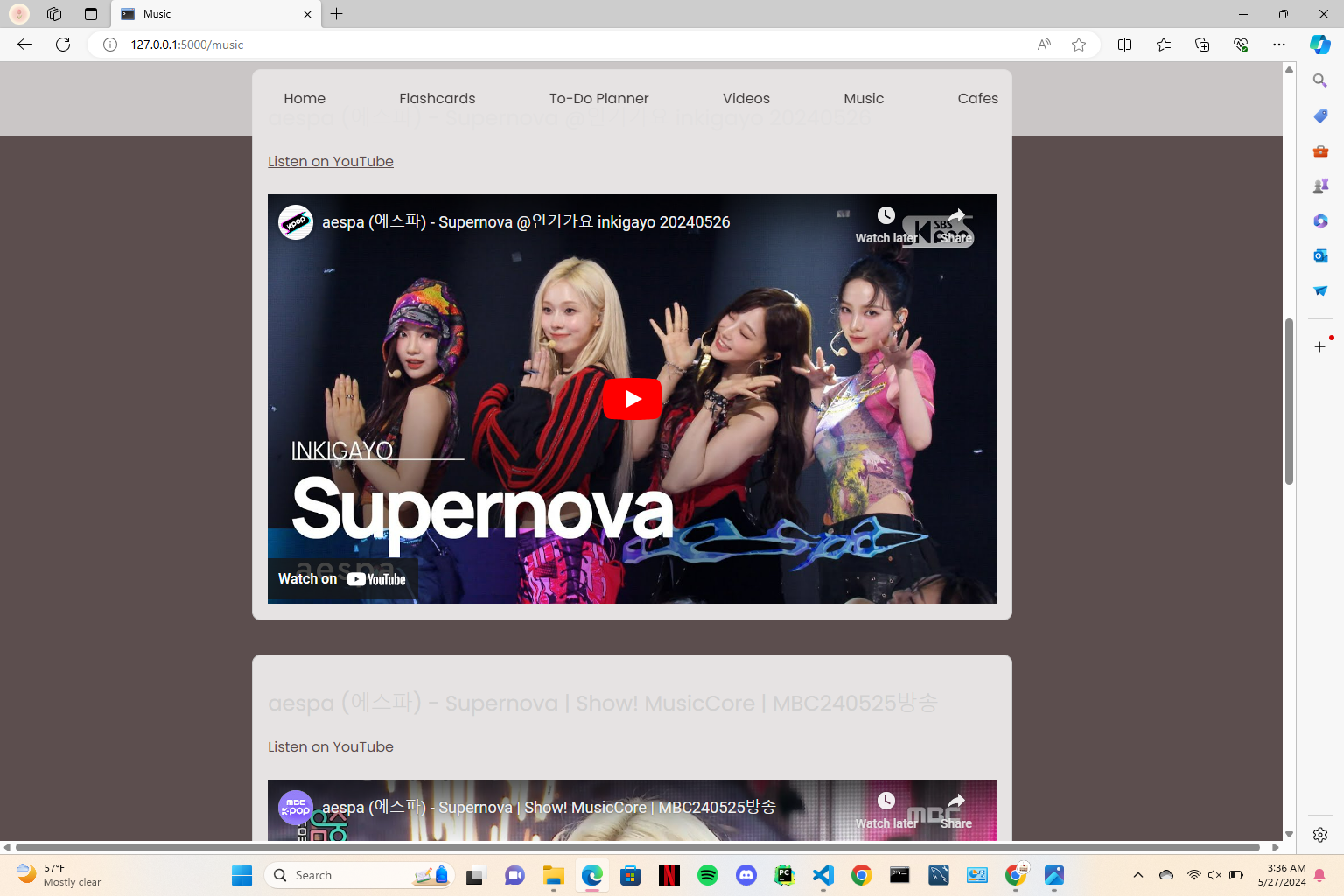Open PyCharm from the taskbar
This screenshot has width=1344, height=896.
point(785,875)
